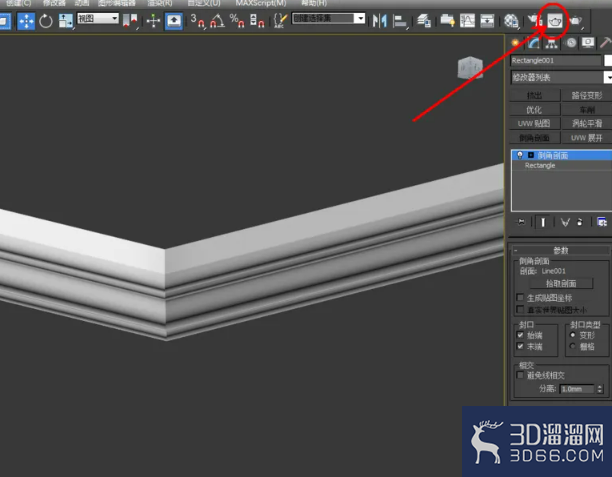Click the Mirror tool icon
612x477 pixels.
[379, 21]
